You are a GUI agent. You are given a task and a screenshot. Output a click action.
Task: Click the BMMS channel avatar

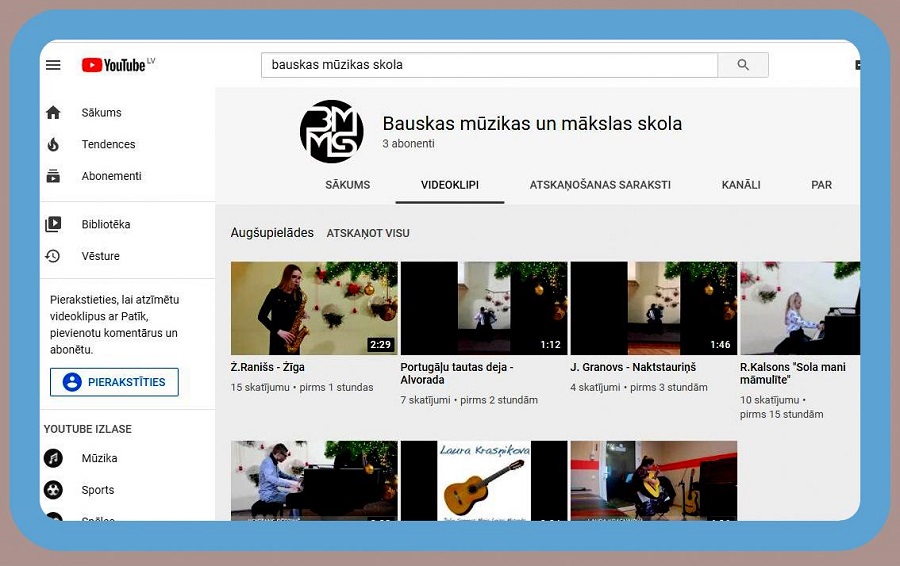click(332, 131)
